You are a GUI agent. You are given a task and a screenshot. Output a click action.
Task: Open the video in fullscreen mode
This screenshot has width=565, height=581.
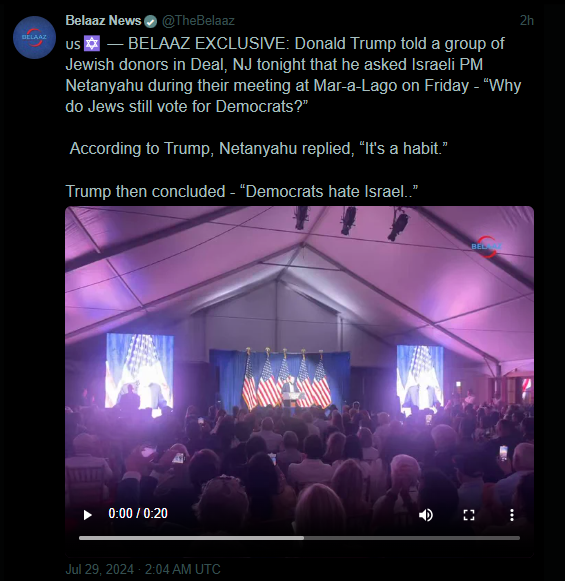pyautogui.click(x=469, y=515)
